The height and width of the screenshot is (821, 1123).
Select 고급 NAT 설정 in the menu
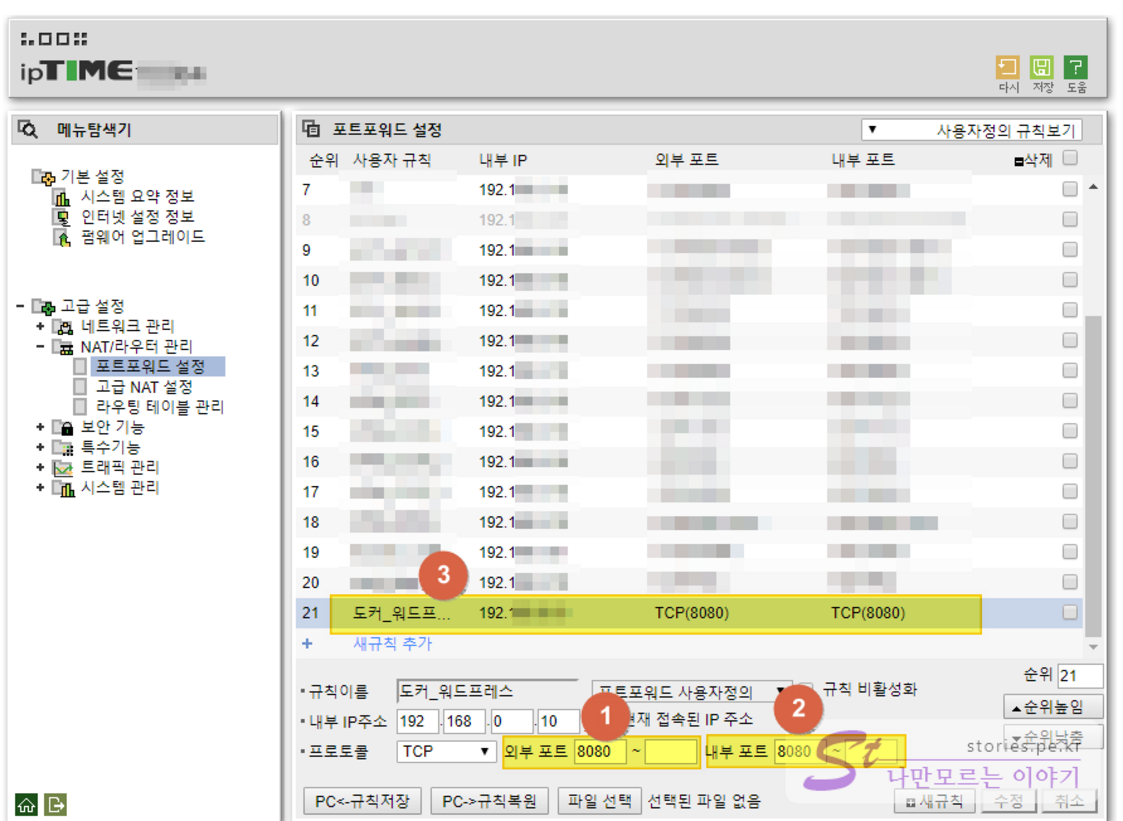144,387
